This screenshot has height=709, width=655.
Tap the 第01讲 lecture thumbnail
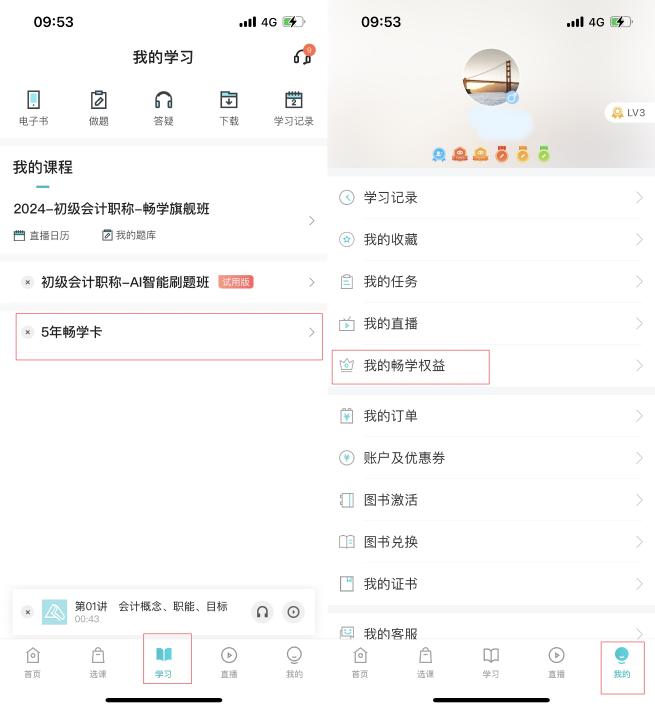(x=54, y=612)
